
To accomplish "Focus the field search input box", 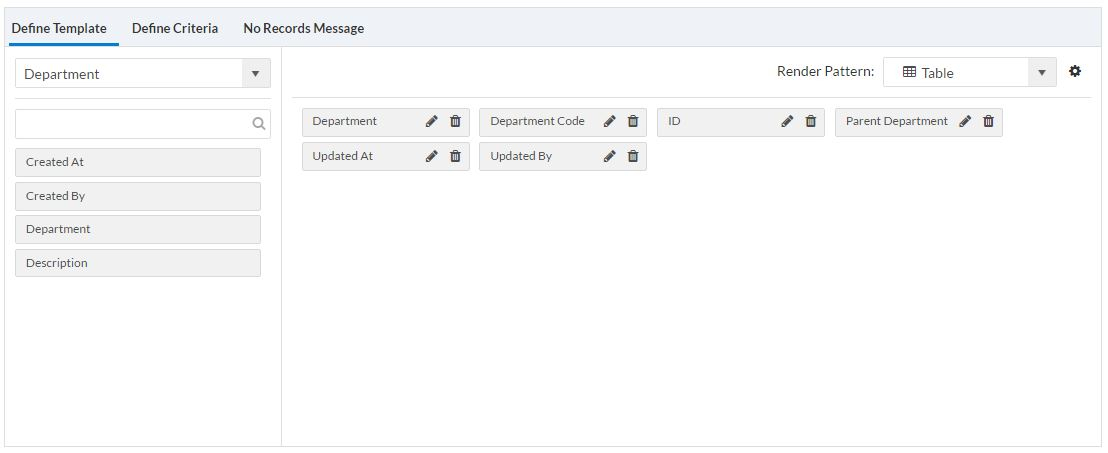I will [x=133, y=124].
